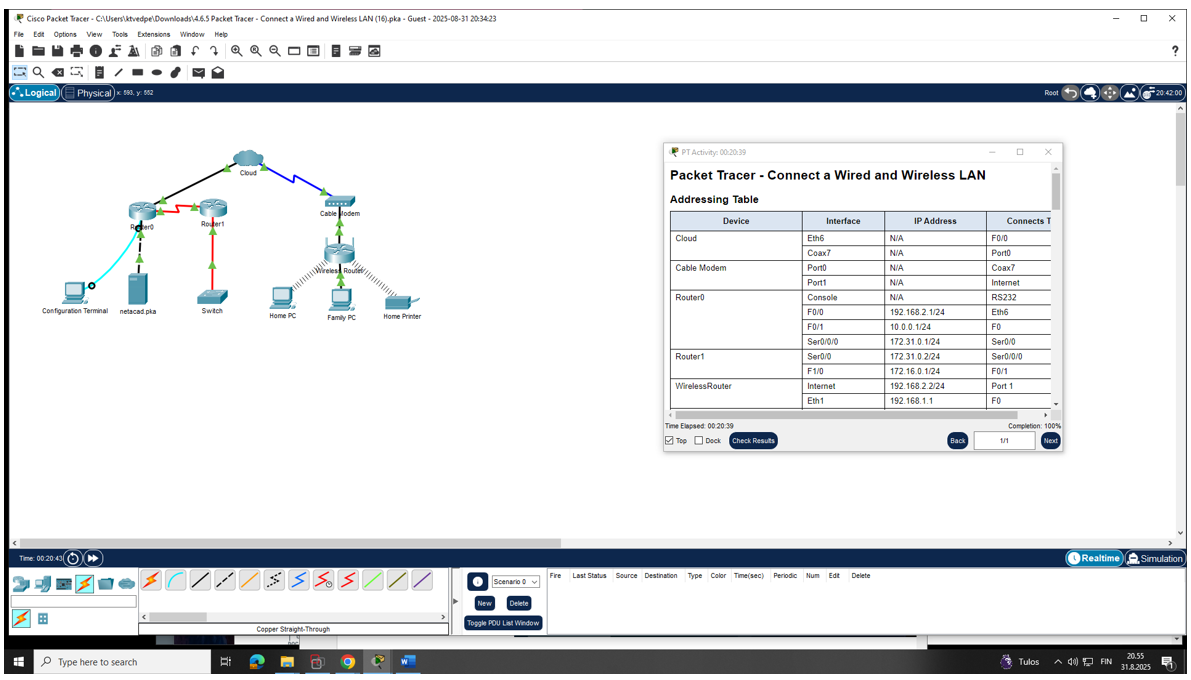The width and height of the screenshot is (1191, 680).
Task: Toggle the Top checkbox in PT Activity
Action: coord(669,441)
